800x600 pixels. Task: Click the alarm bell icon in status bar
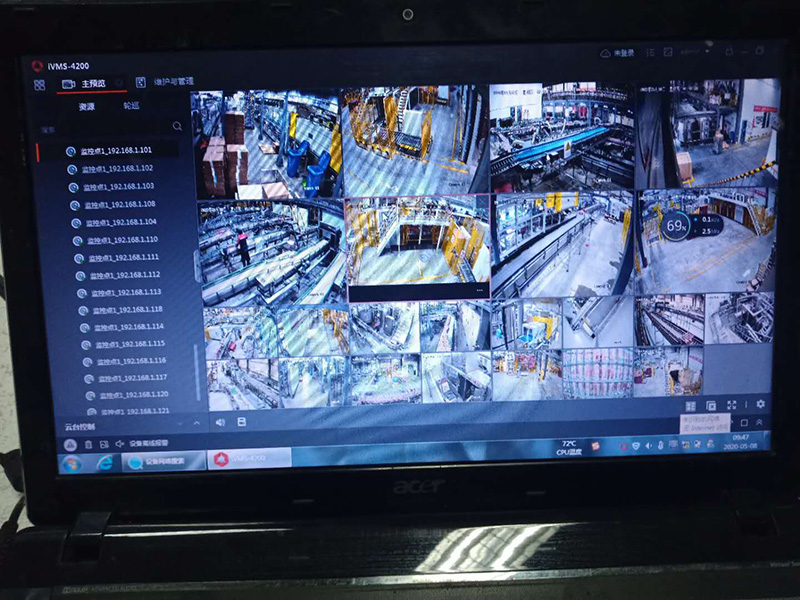71,443
